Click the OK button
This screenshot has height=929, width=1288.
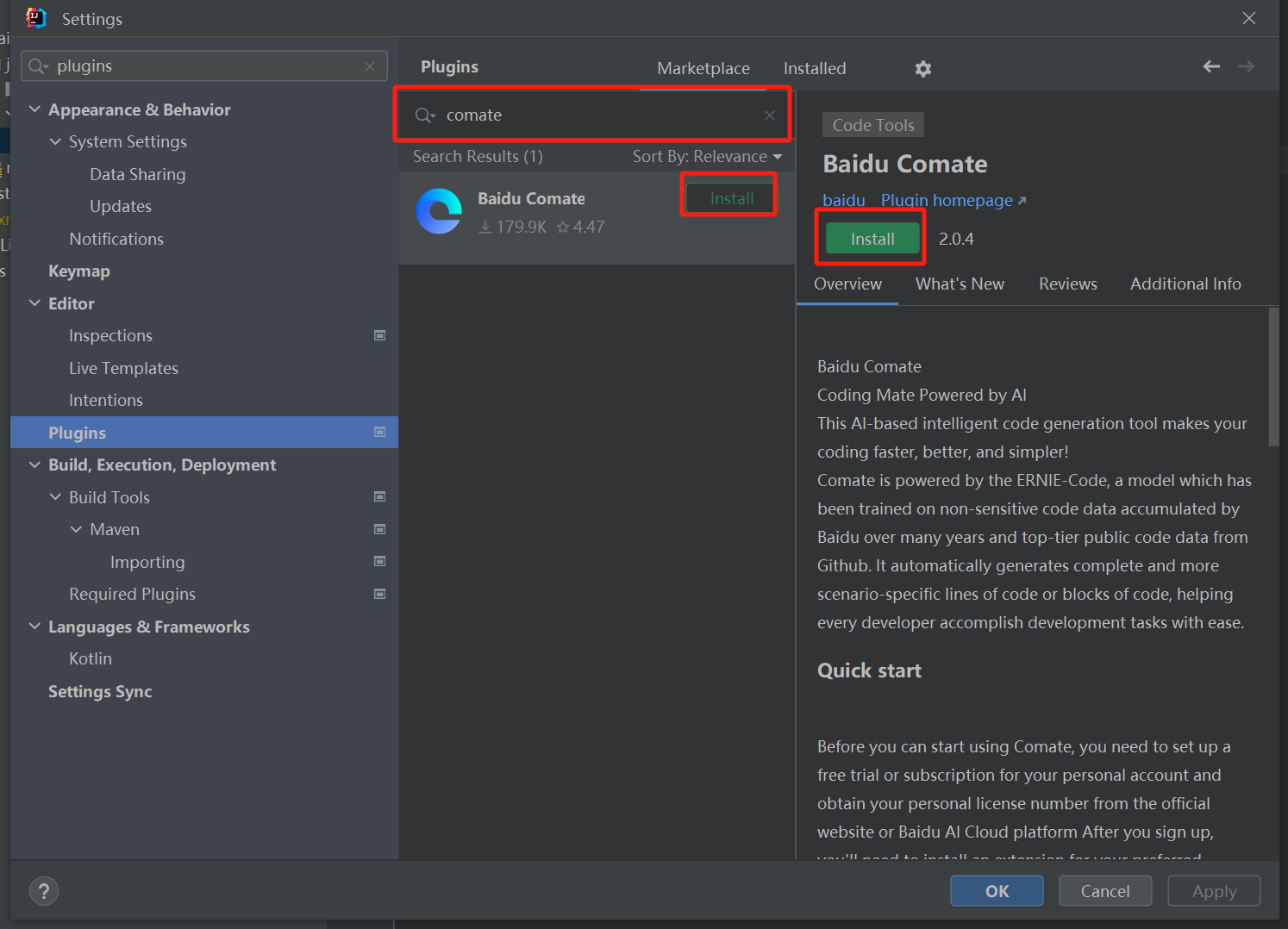pos(997,891)
